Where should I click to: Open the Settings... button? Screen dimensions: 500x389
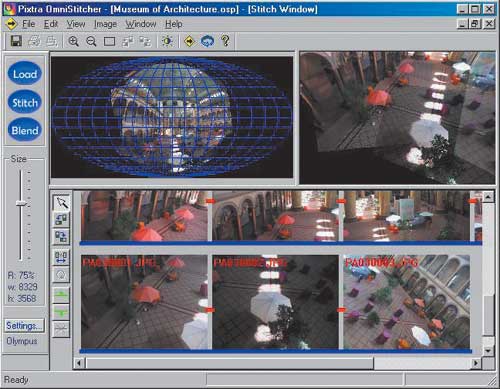pos(24,325)
